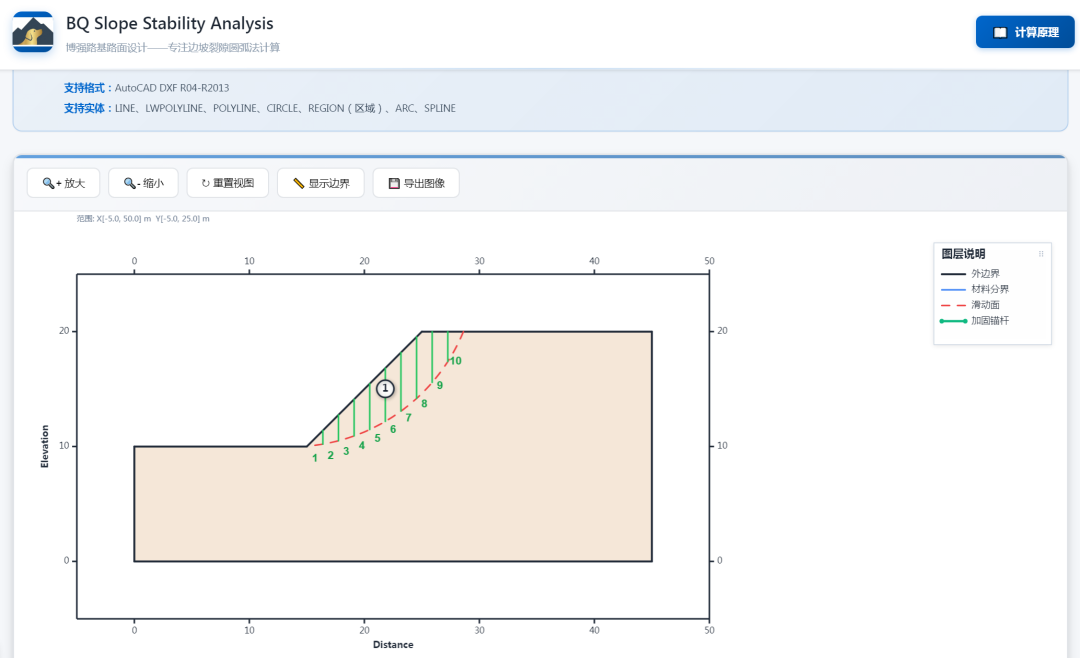Click the 图层说明 legend title
This screenshot has width=1080, height=658.
click(x=963, y=254)
